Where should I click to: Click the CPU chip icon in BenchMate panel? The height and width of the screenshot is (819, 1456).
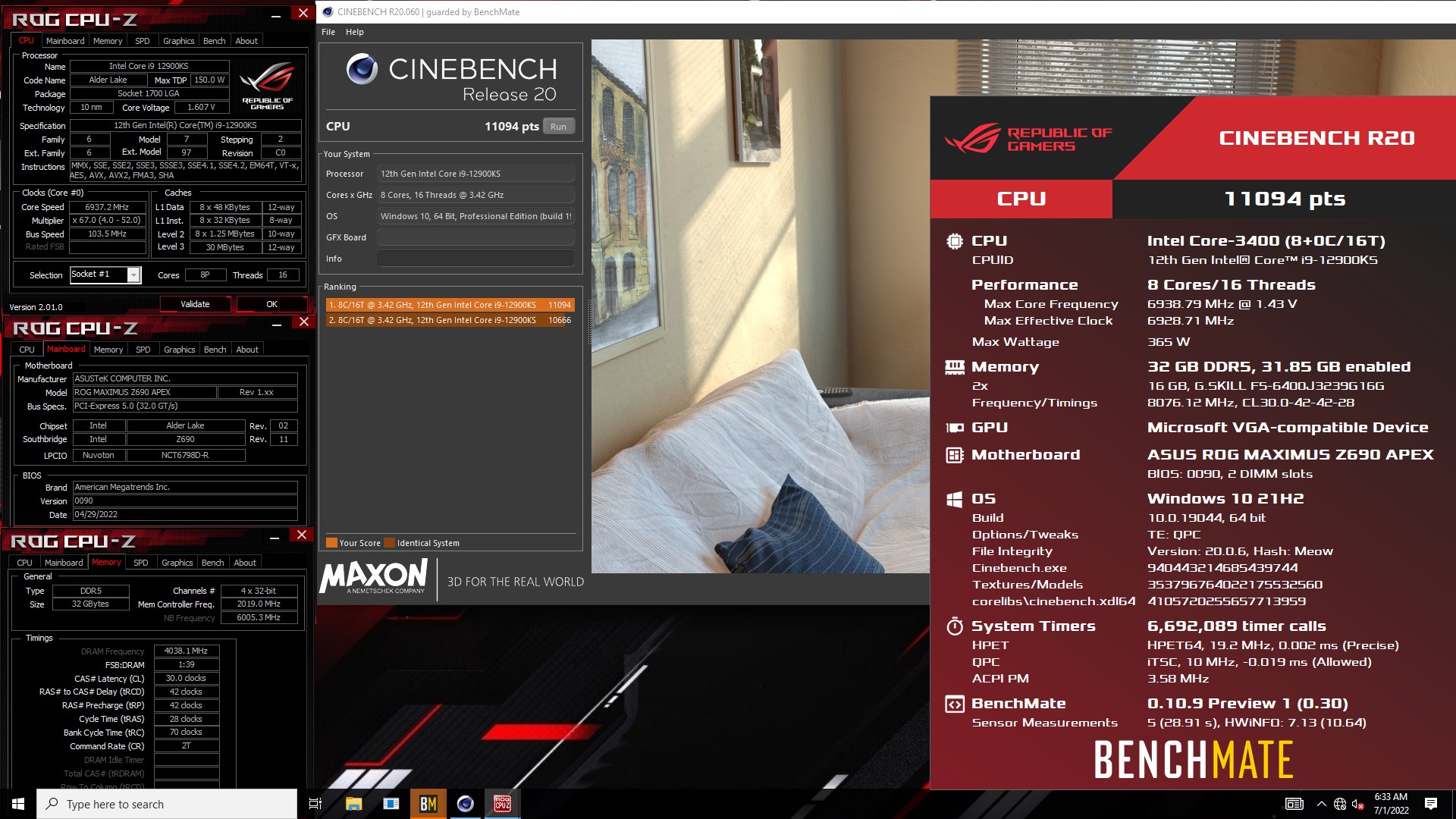[x=955, y=241]
